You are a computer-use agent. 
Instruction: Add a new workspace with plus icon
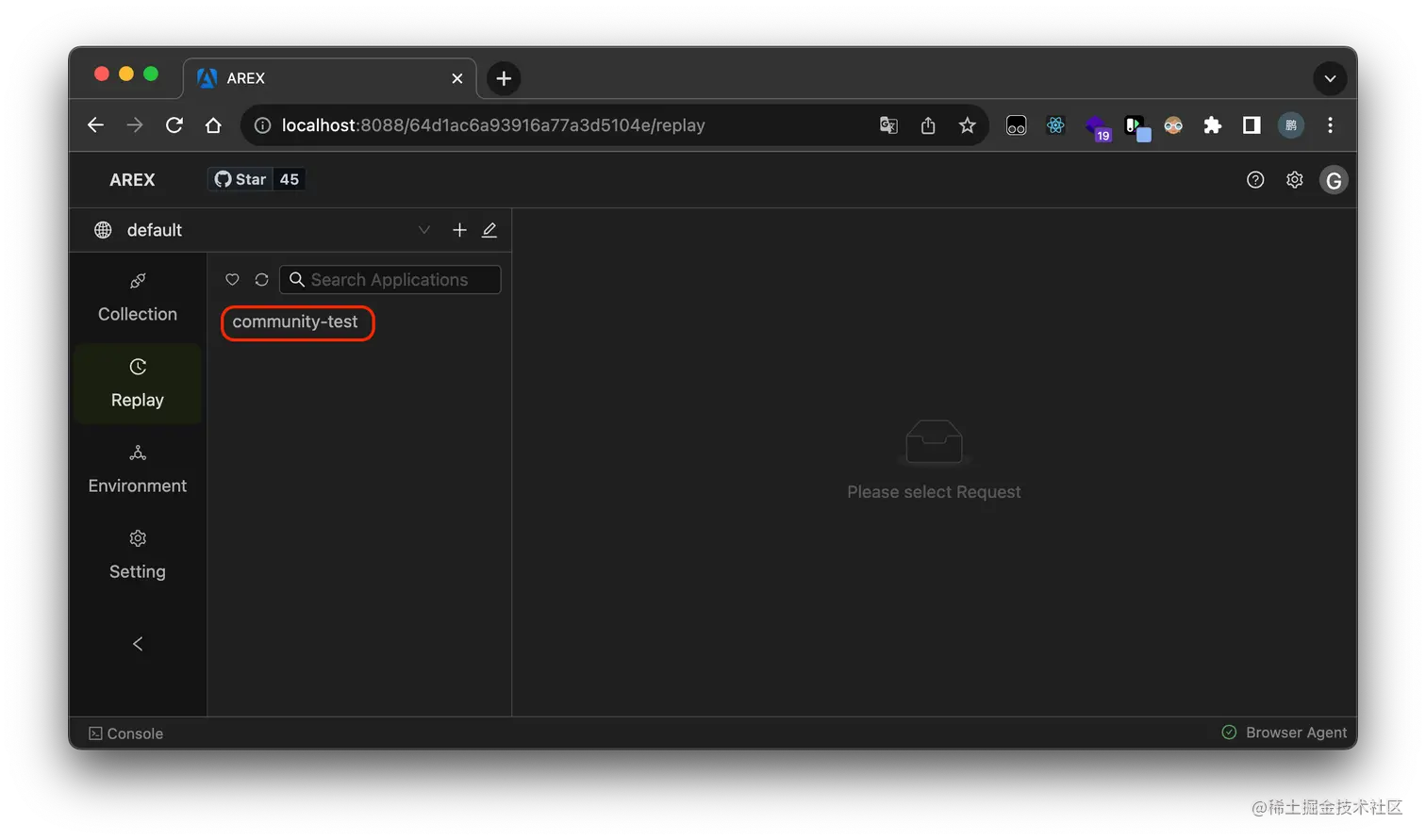tap(459, 230)
